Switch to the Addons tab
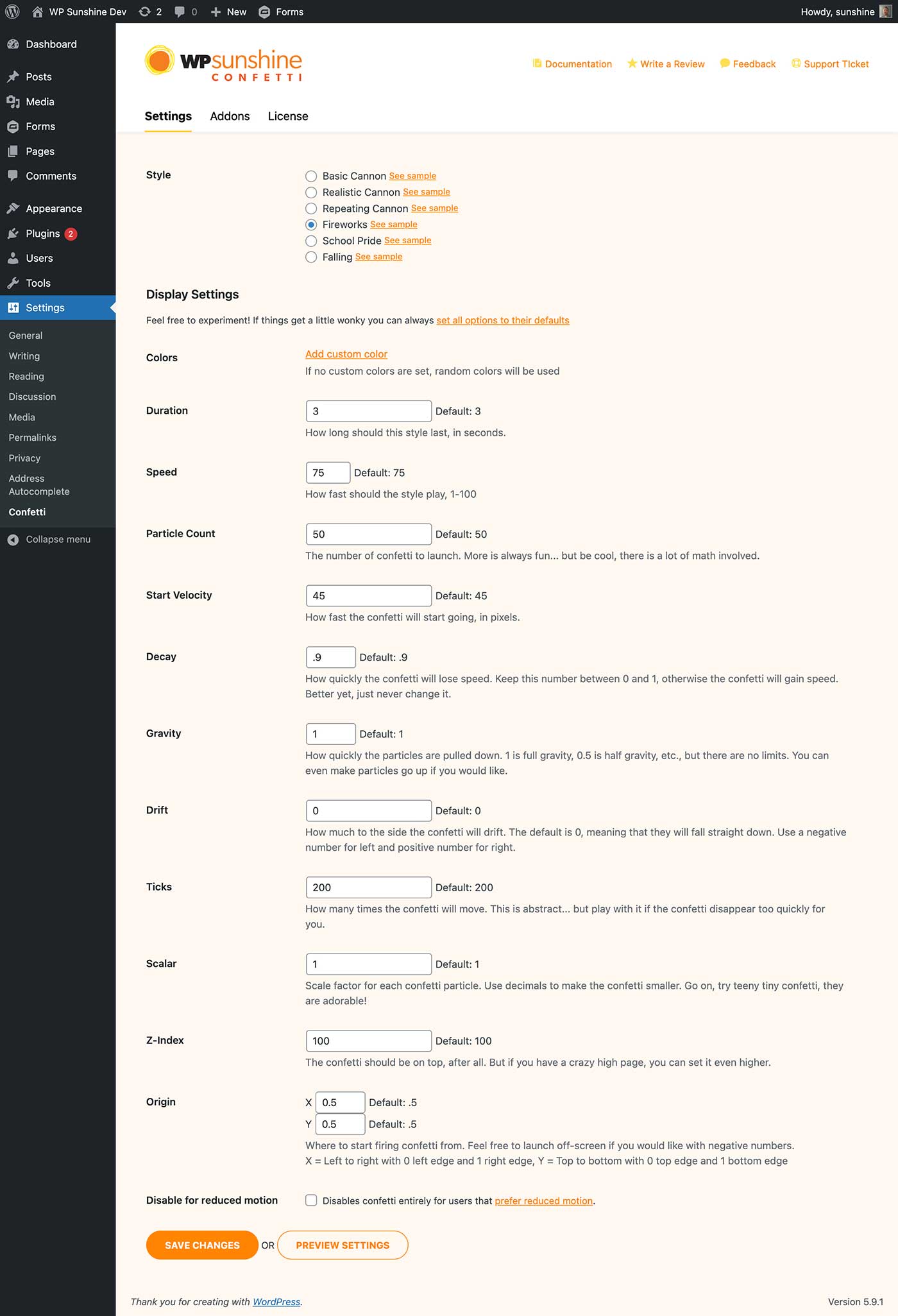This screenshot has height=1316, width=898. coord(230,116)
